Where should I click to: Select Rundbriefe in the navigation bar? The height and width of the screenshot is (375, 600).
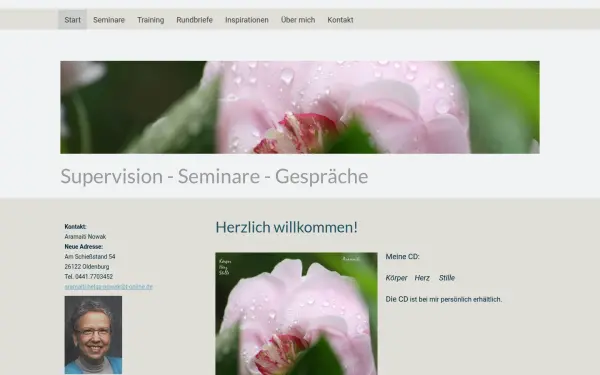tap(194, 20)
